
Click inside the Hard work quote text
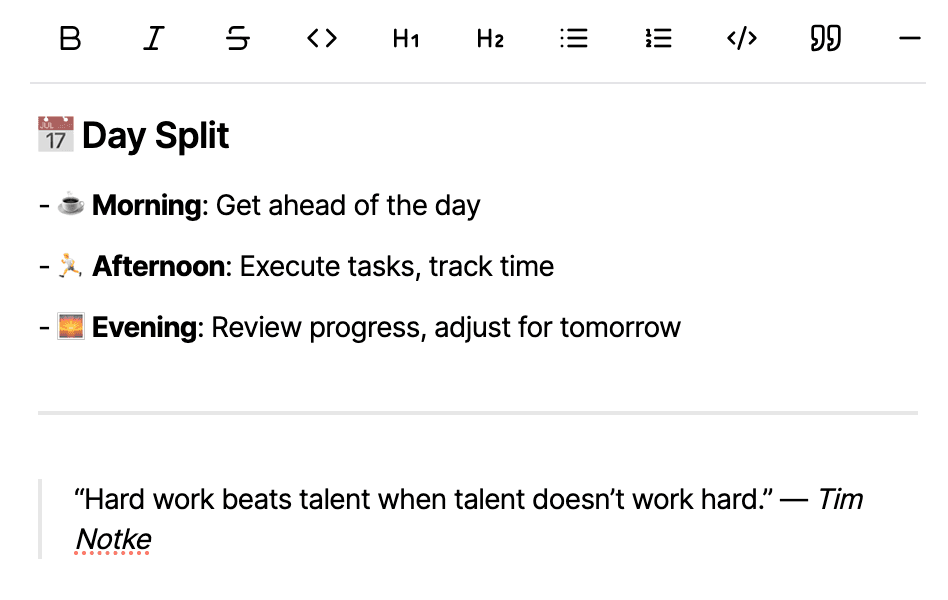(418, 499)
